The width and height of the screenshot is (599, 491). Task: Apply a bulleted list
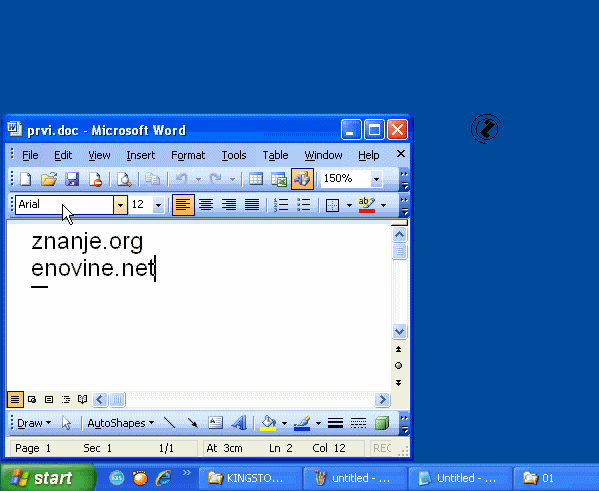(x=304, y=205)
